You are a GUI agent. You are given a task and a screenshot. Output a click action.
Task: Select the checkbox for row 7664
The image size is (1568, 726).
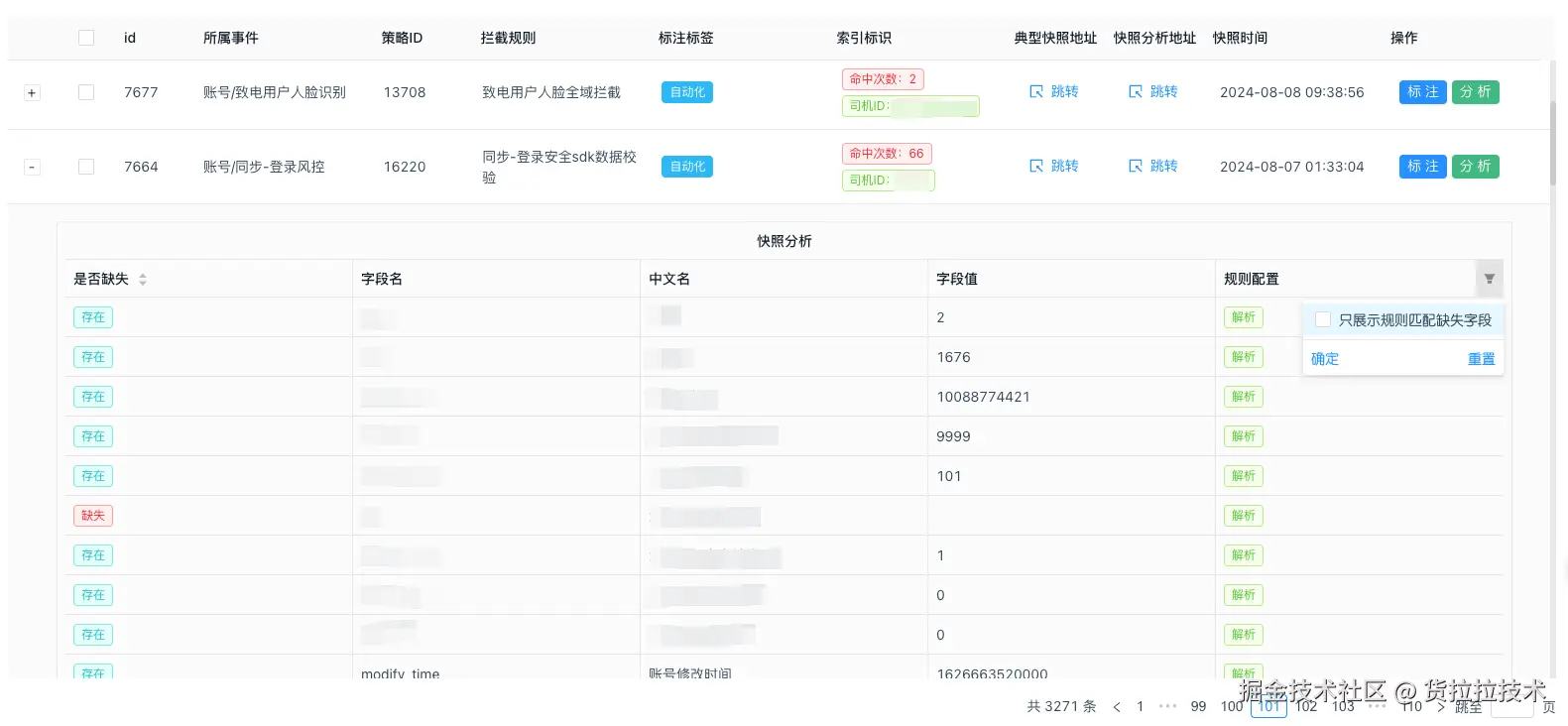pos(86,167)
